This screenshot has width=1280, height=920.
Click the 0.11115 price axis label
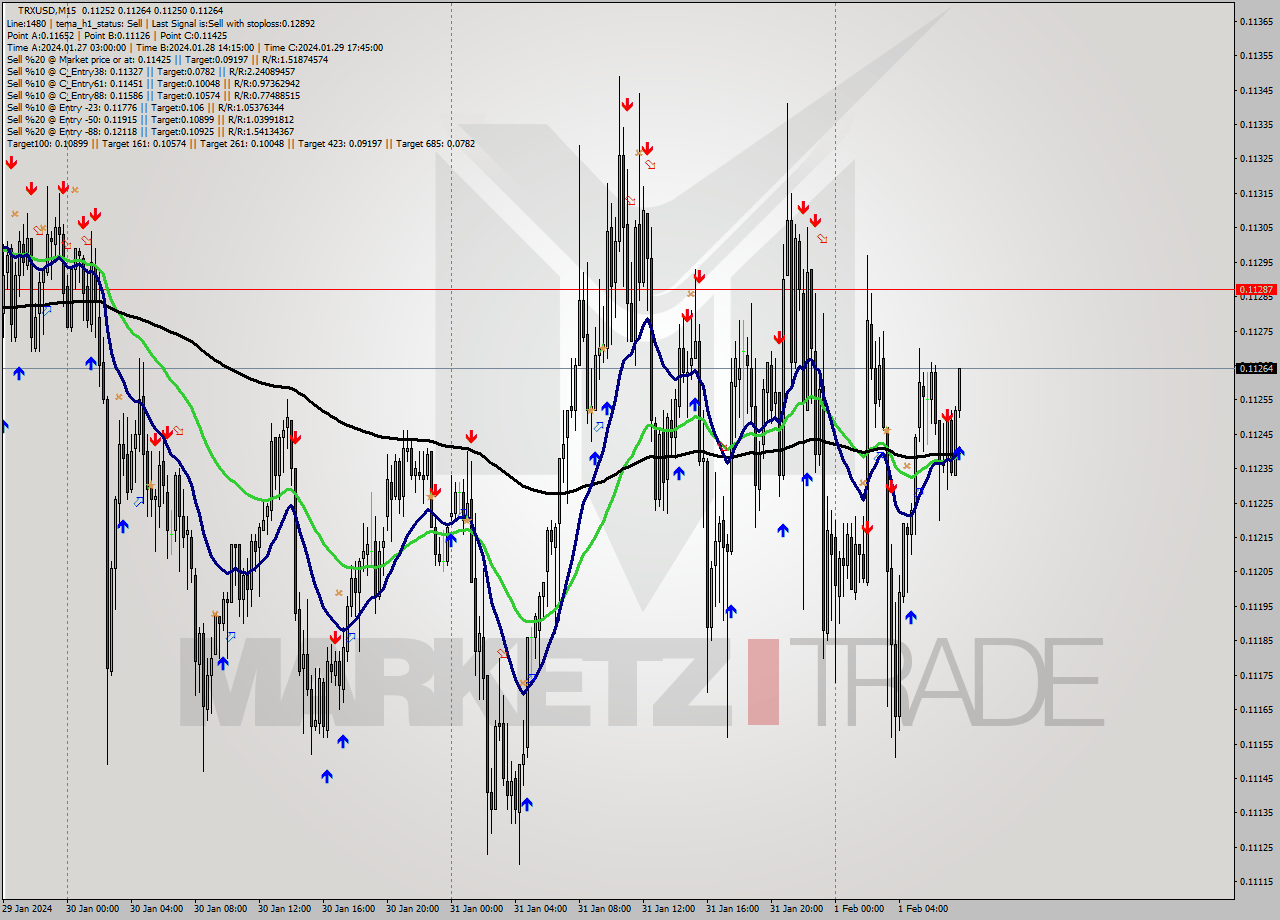[x=1256, y=881]
